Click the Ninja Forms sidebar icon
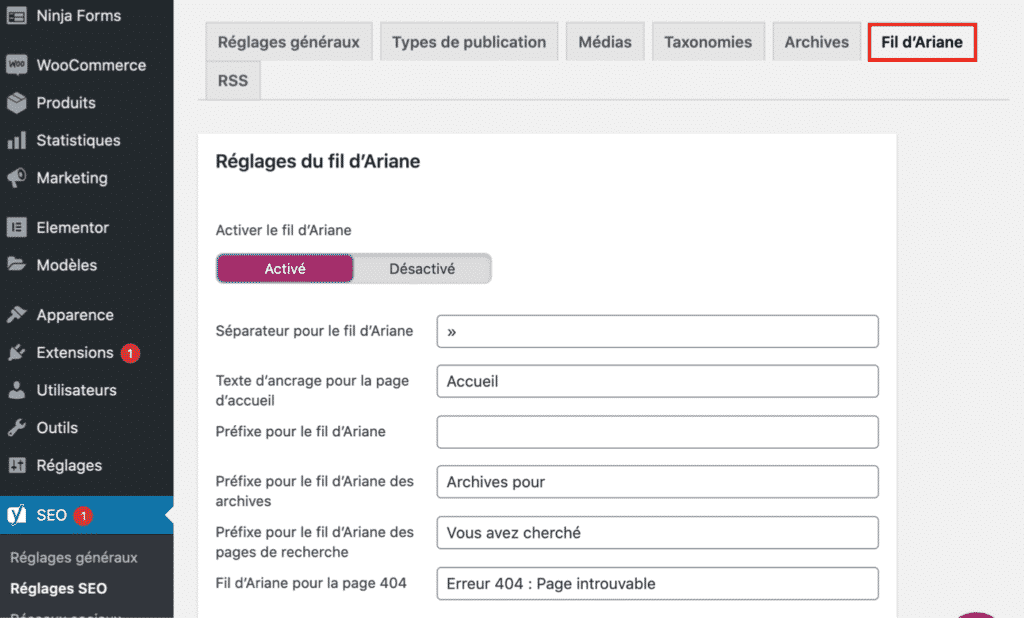1024x618 pixels. tap(16, 15)
